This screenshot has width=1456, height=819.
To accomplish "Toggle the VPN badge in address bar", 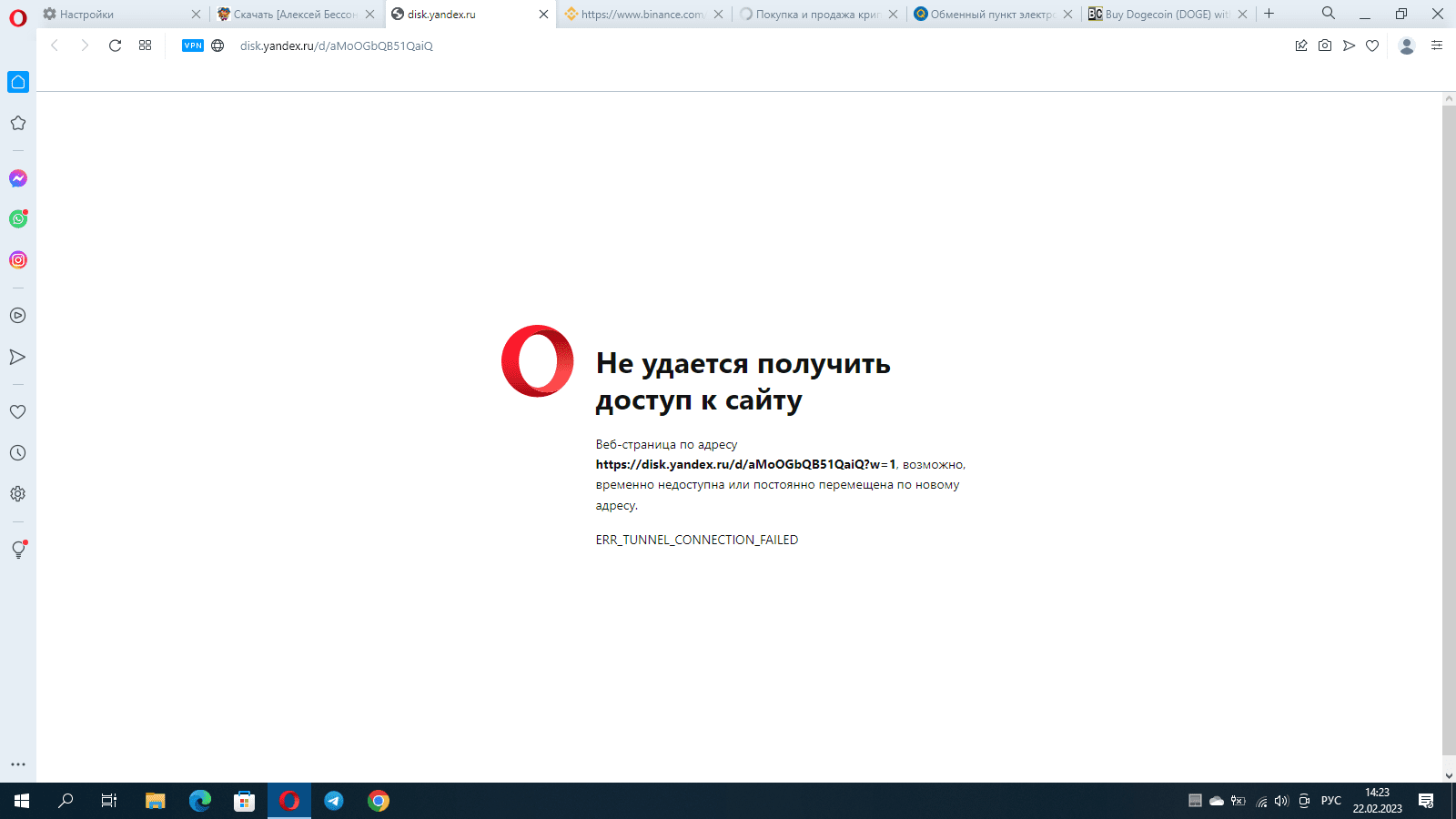I will point(193,45).
